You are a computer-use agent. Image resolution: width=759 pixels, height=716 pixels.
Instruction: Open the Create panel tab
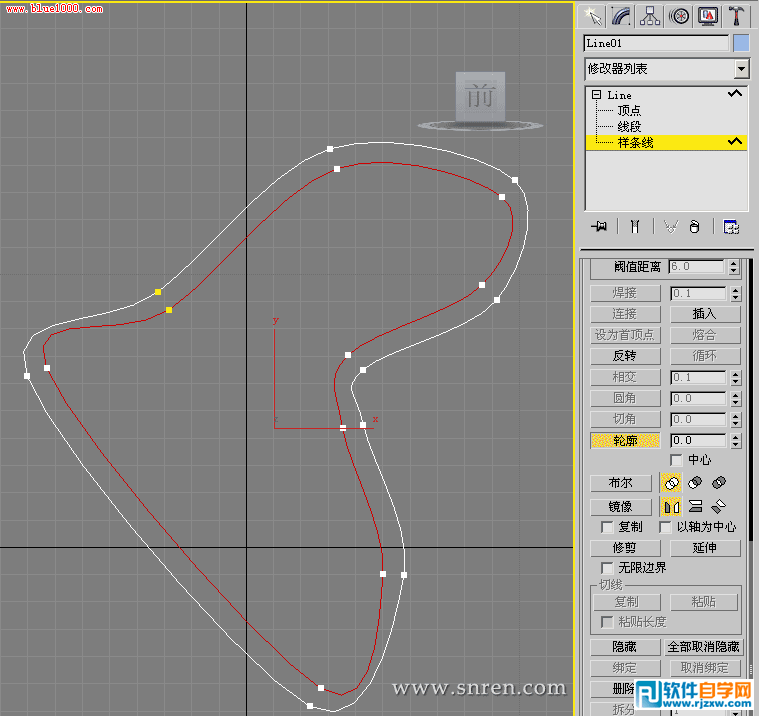point(592,15)
